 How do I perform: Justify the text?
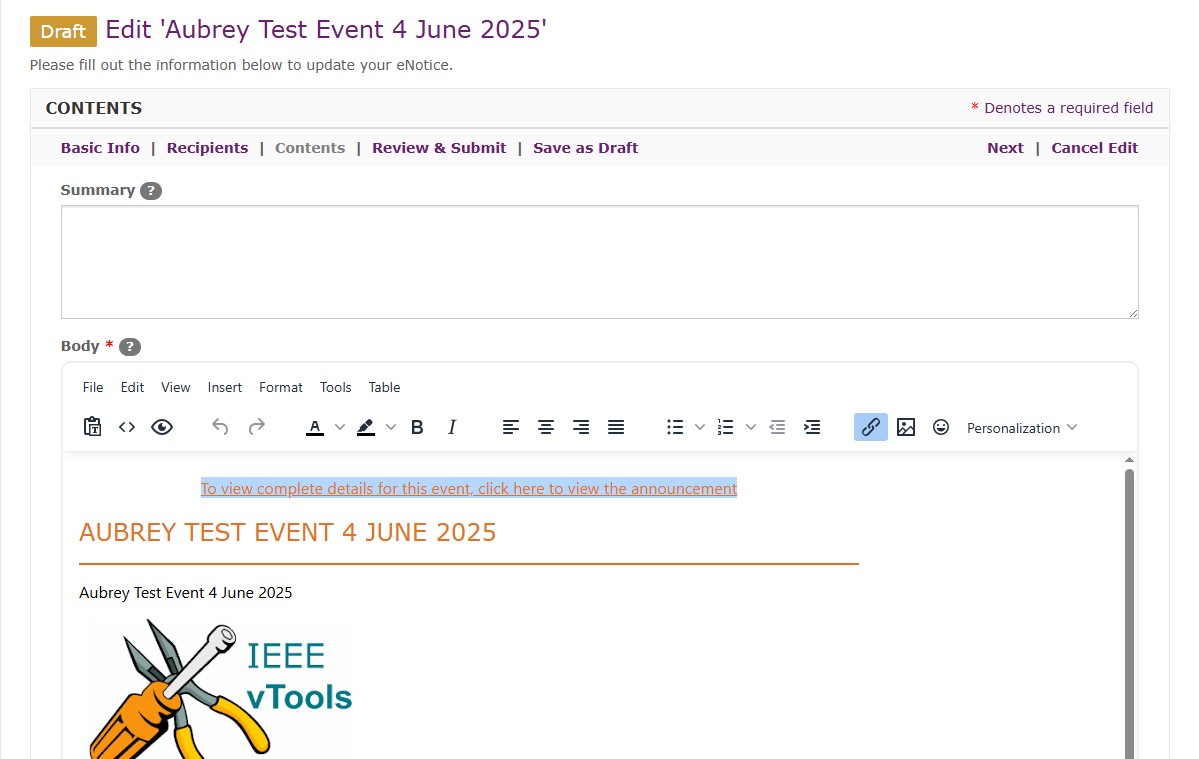tap(616, 427)
